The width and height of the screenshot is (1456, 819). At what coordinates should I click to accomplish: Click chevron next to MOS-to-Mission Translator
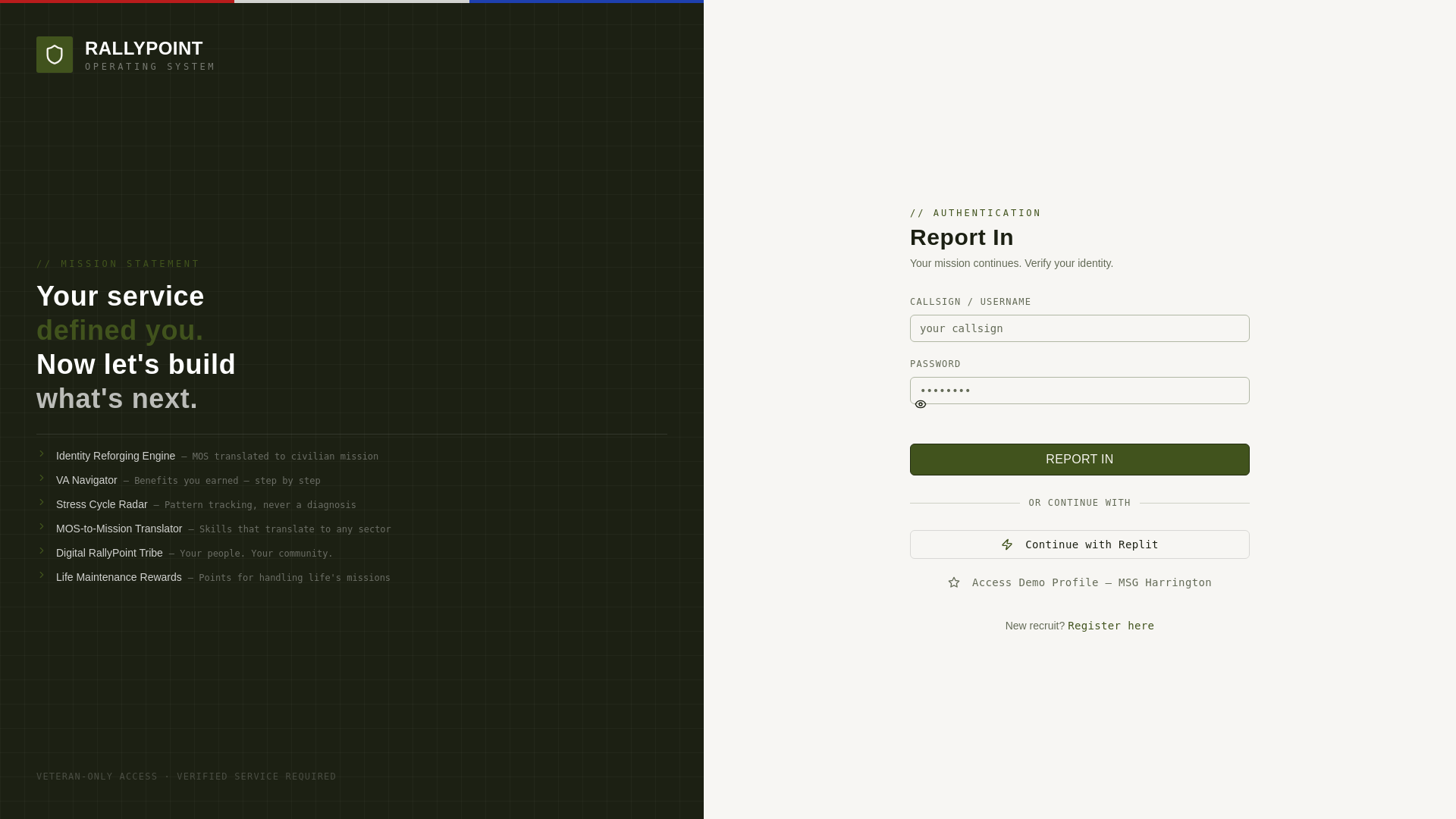pyautogui.click(x=42, y=527)
